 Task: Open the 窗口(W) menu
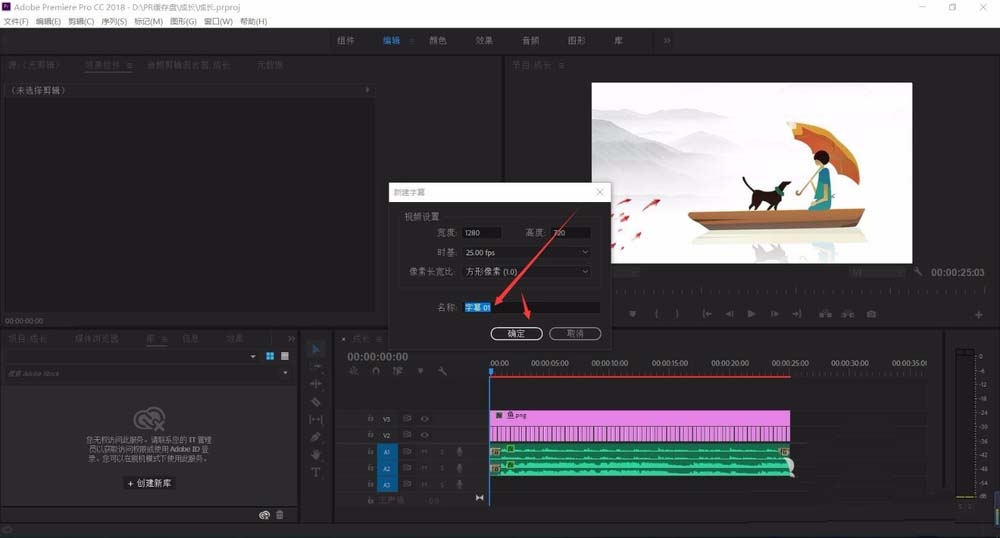(218, 21)
